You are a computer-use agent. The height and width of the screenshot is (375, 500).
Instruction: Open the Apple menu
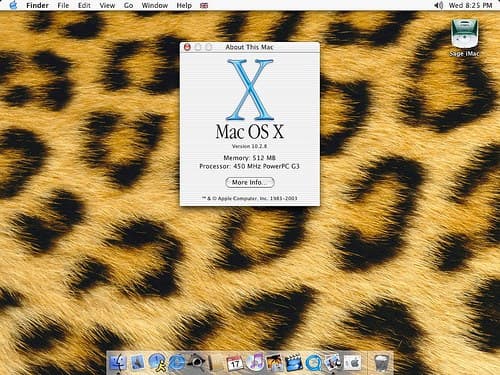pyautogui.click(x=13, y=5)
